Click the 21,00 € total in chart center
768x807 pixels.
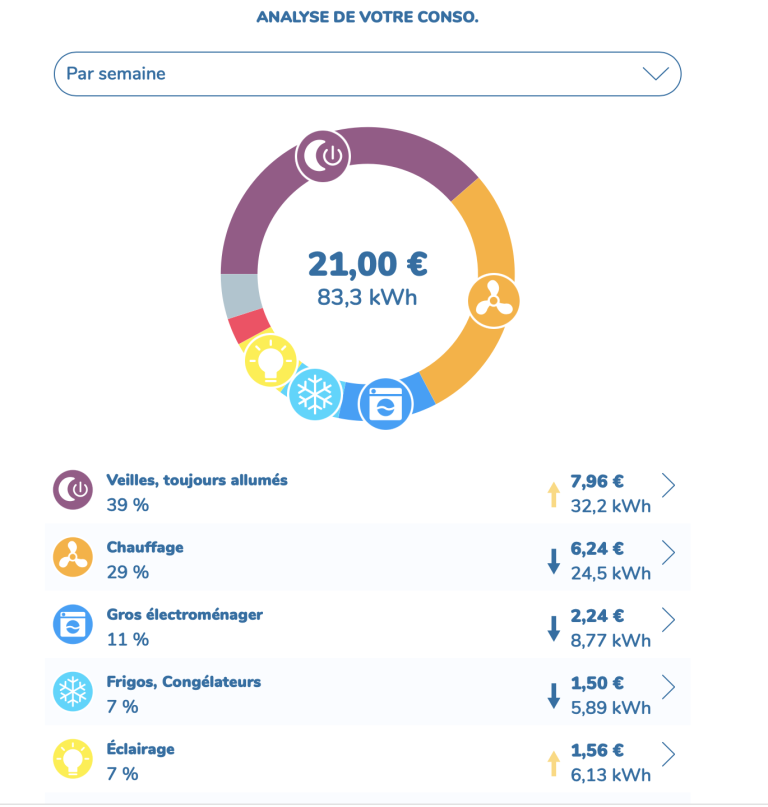[x=367, y=264]
